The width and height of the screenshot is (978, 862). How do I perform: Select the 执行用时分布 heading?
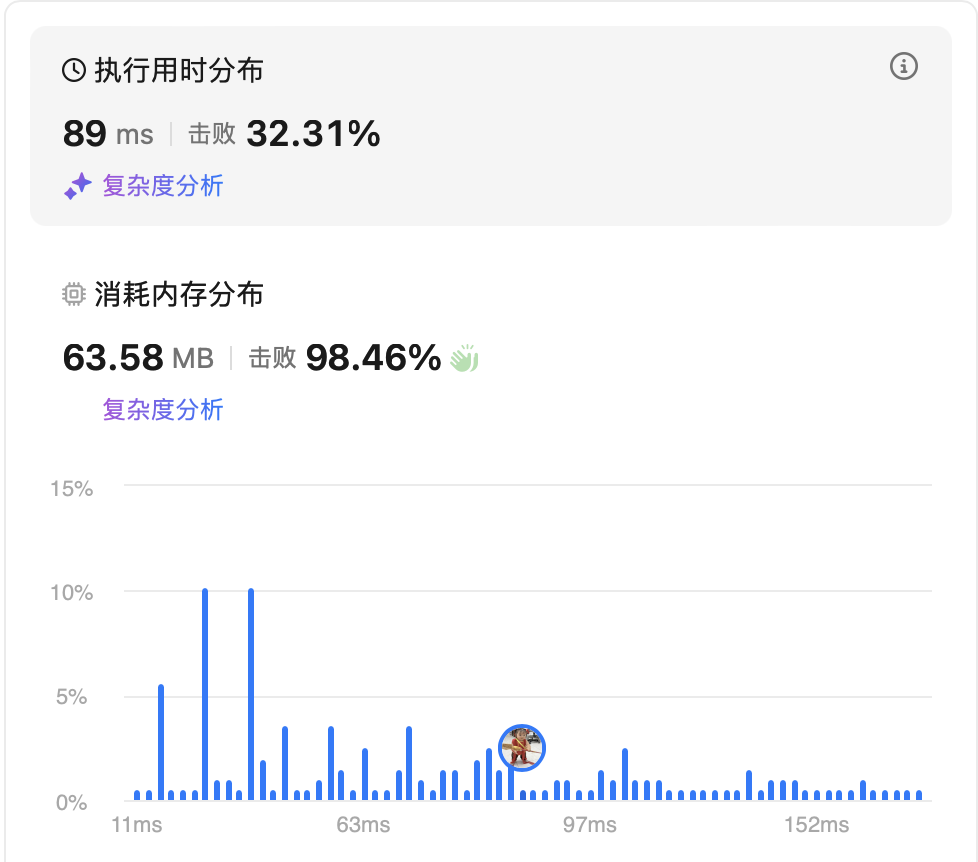coord(179,70)
